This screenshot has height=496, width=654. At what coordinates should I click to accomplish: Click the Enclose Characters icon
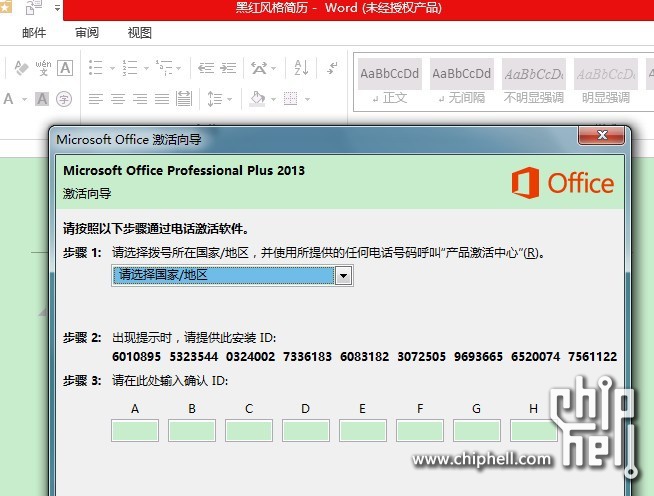[64, 99]
